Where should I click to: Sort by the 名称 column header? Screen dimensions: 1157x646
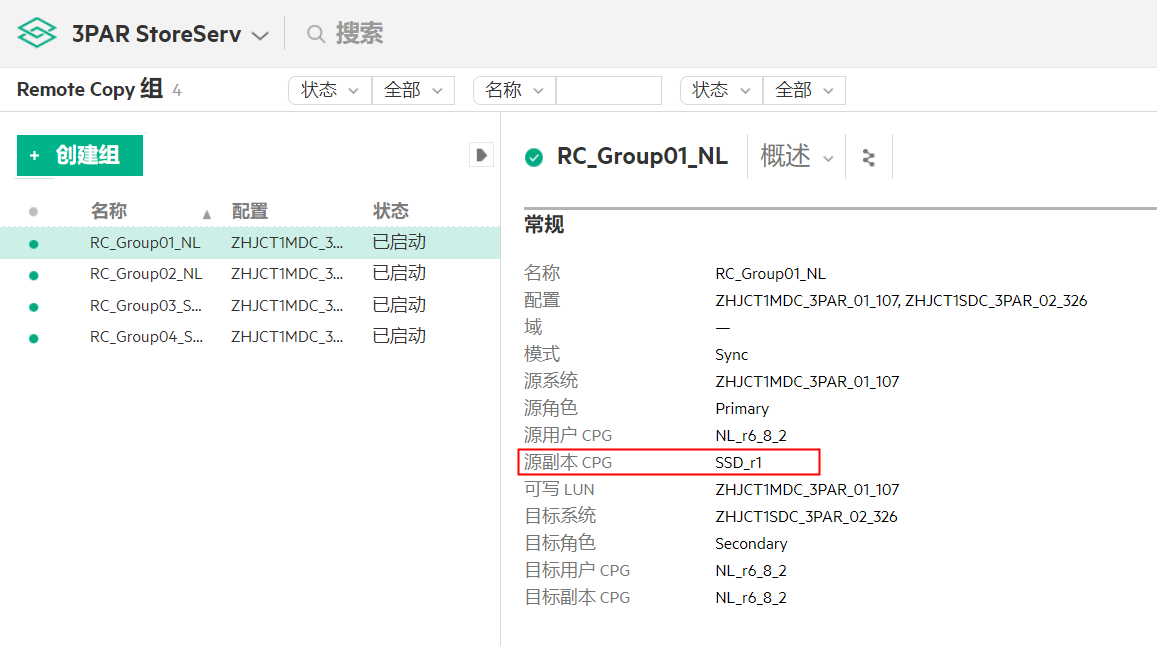click(109, 211)
